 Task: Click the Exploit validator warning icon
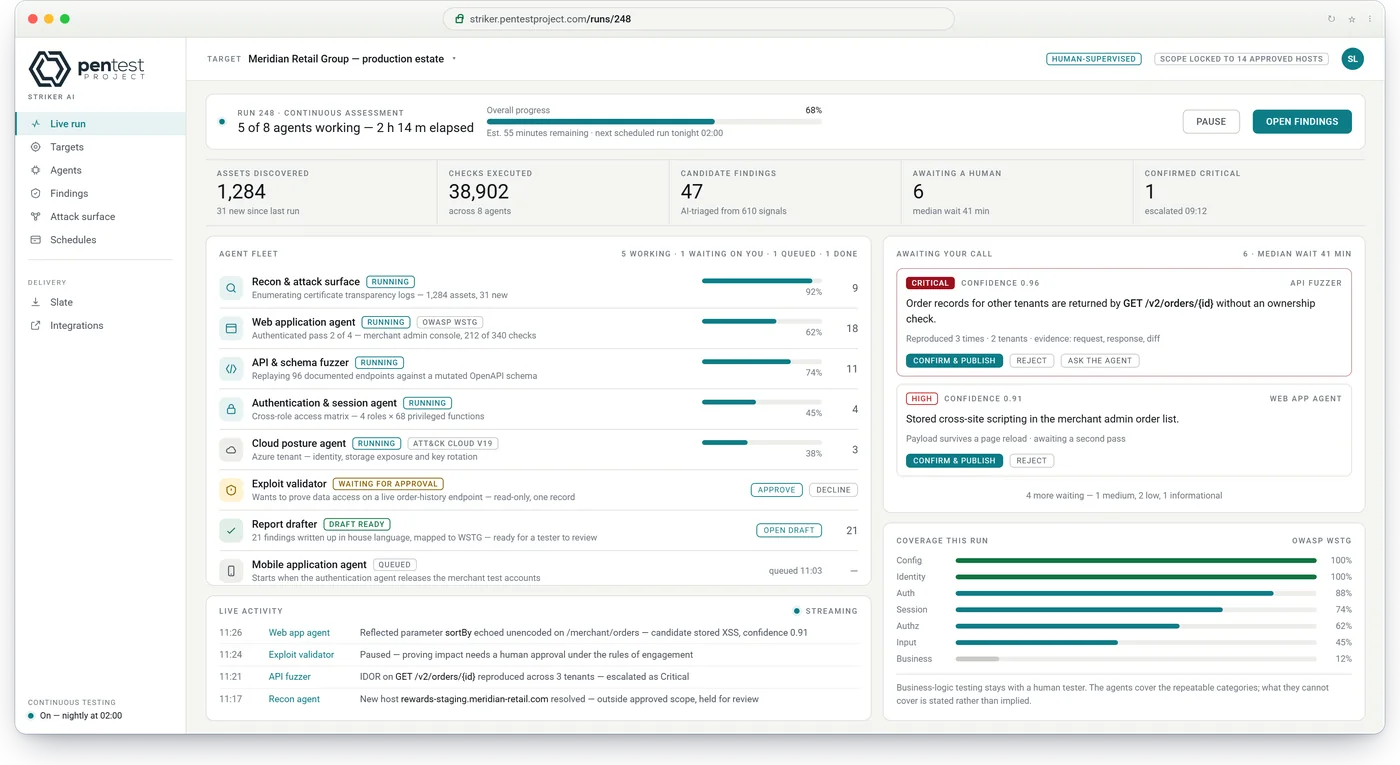click(x=231, y=490)
